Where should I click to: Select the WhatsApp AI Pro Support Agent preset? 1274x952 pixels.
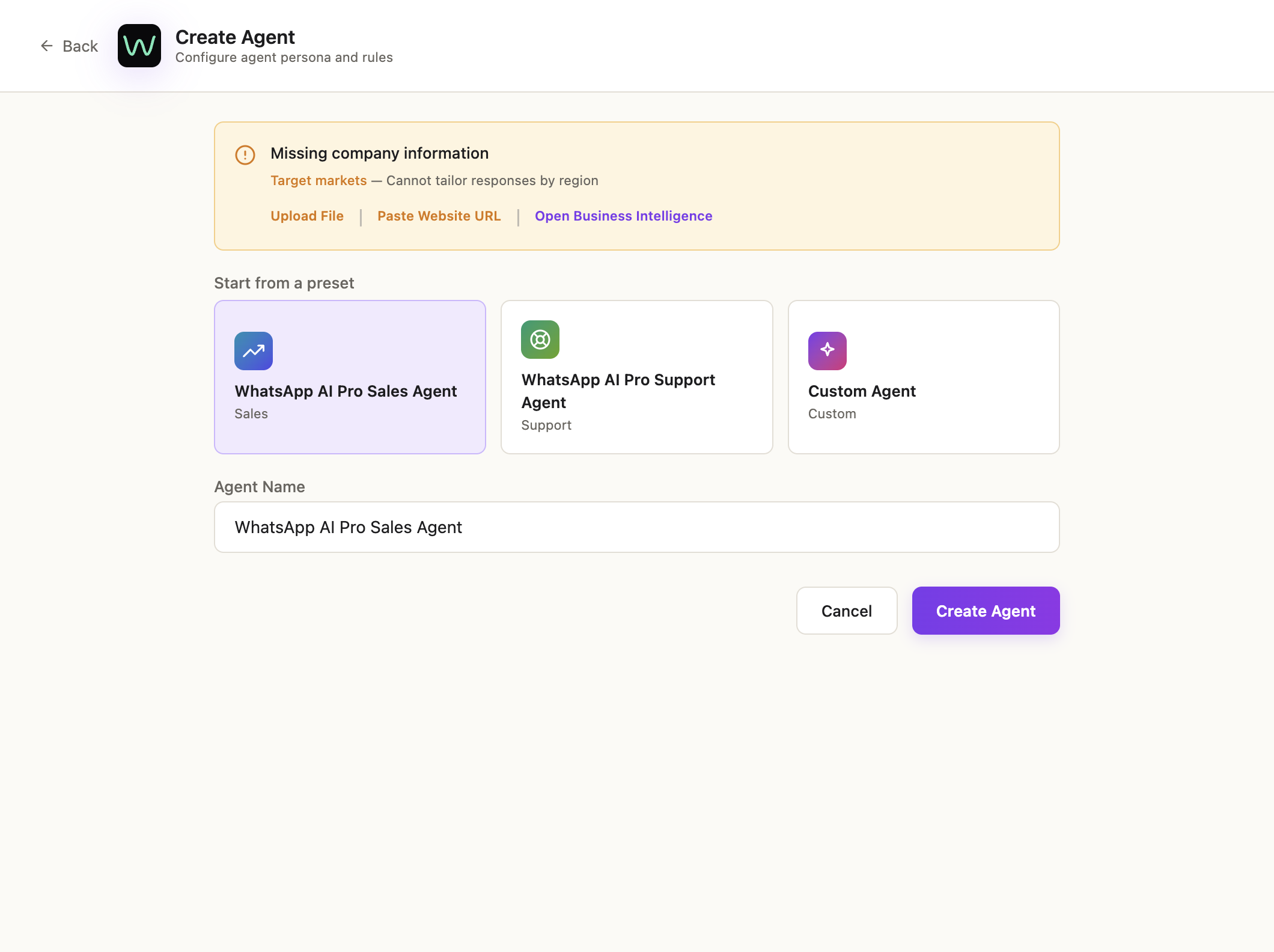point(637,377)
